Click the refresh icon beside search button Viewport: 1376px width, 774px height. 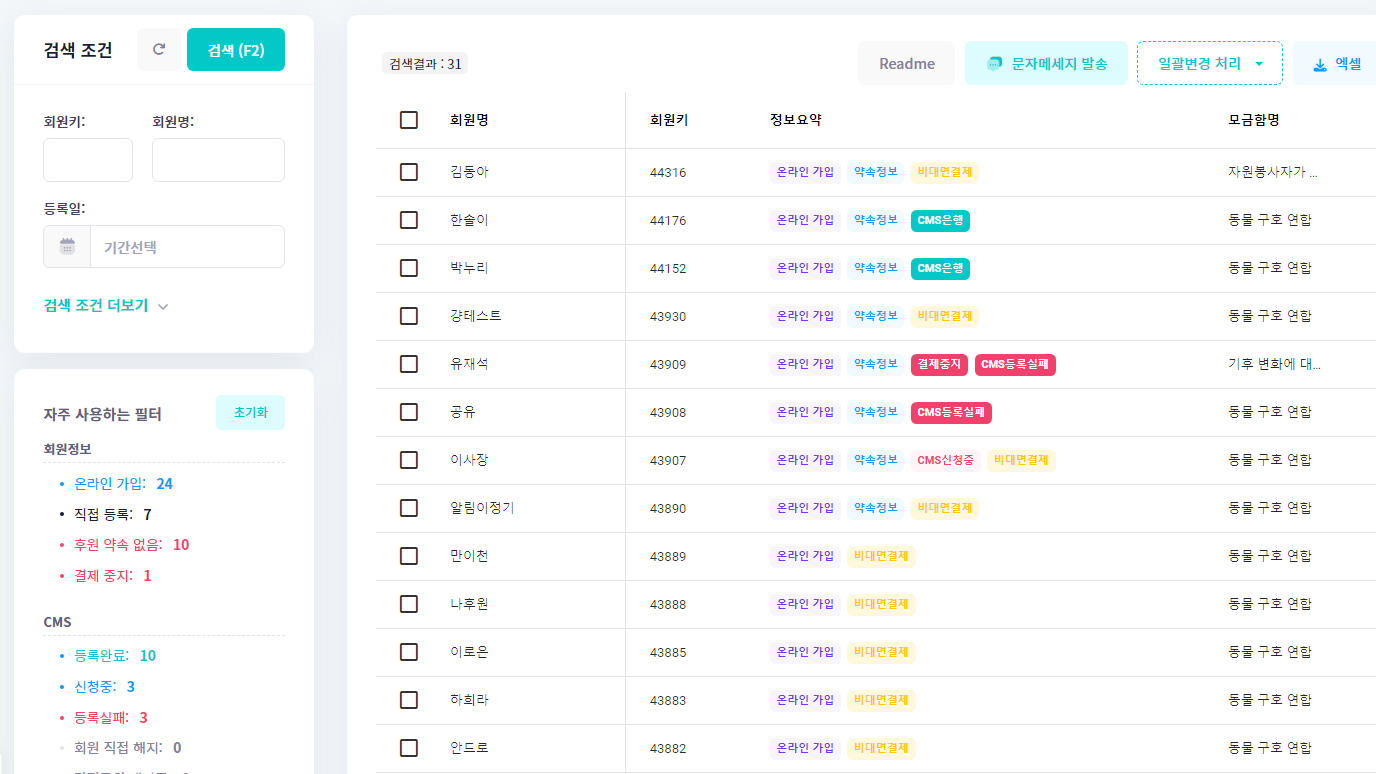[x=158, y=50]
